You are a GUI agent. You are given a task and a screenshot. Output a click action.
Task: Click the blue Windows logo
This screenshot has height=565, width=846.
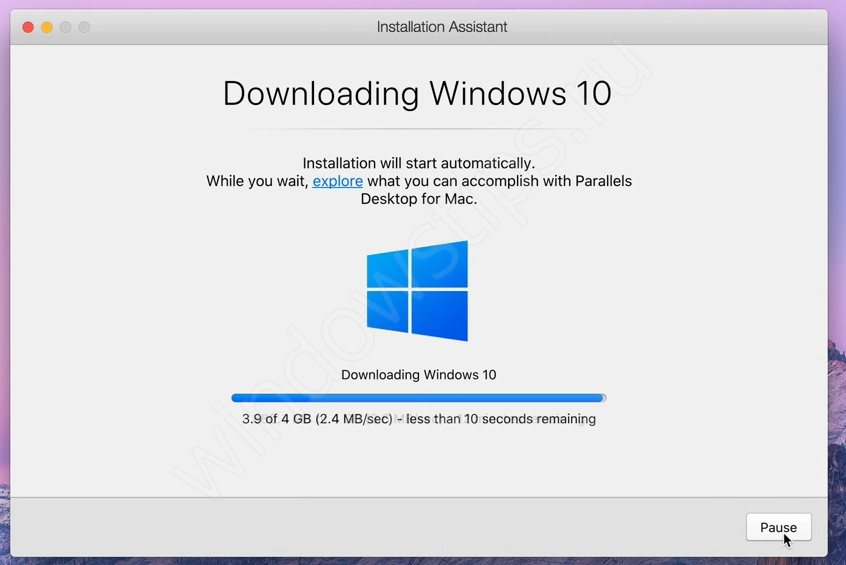(x=417, y=291)
